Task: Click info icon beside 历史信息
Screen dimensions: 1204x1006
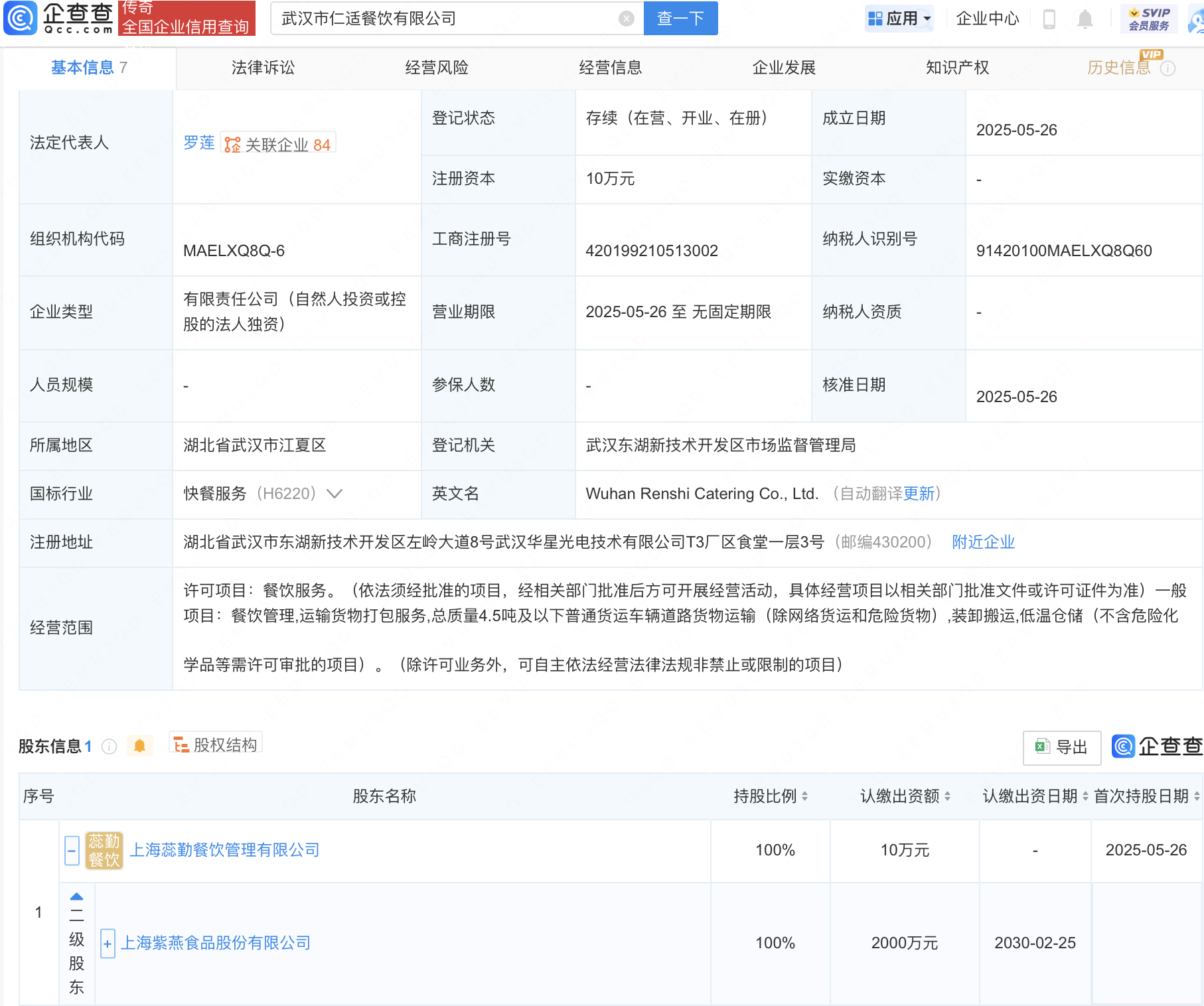Action: click(x=1167, y=68)
